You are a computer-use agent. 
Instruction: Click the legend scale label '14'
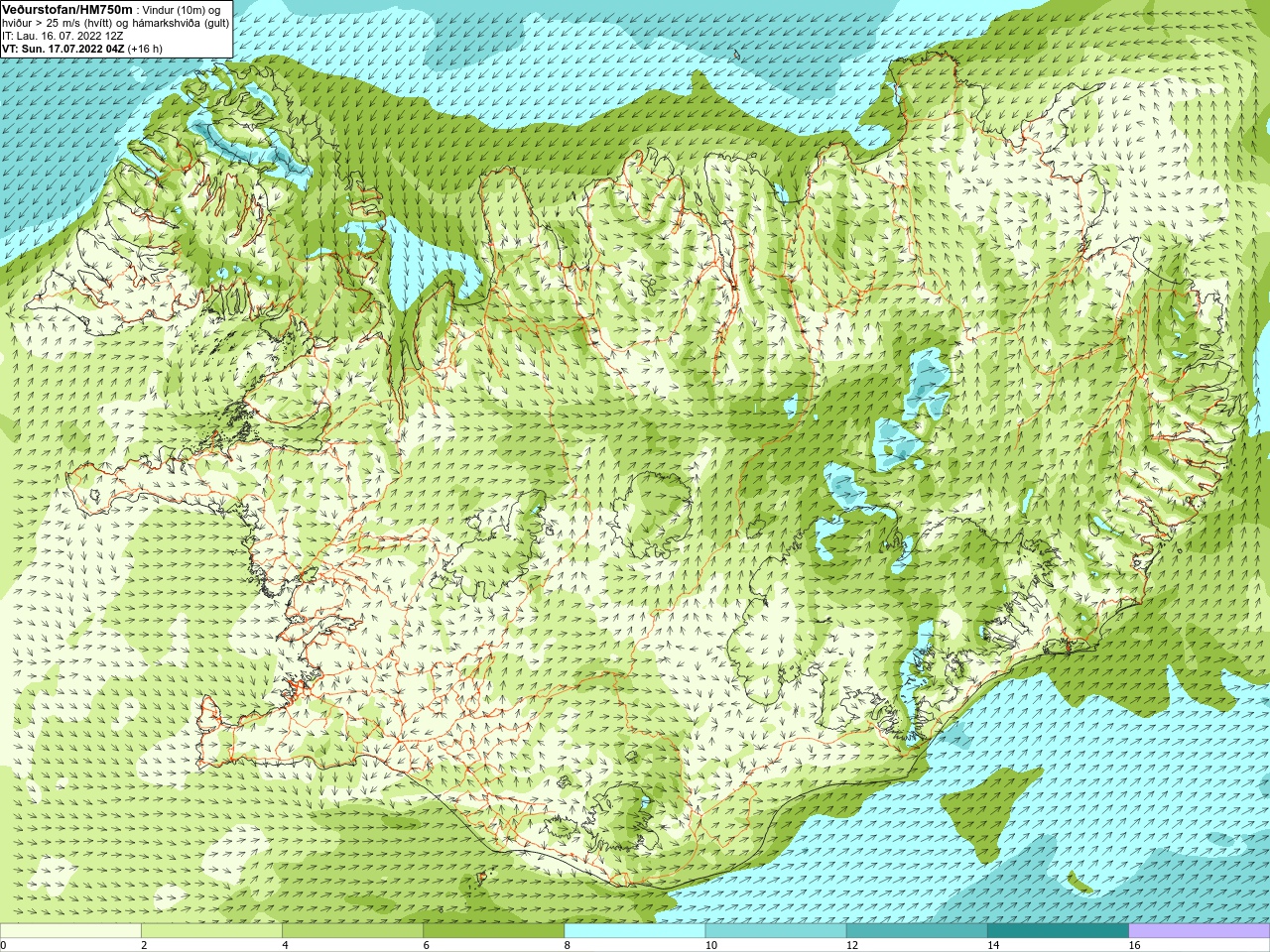click(993, 945)
